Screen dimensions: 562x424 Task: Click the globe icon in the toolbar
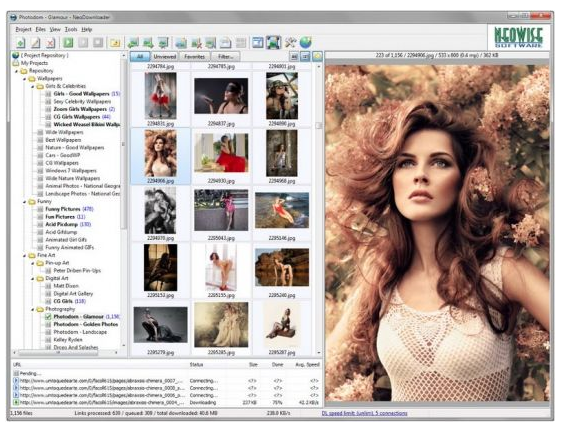[305, 43]
